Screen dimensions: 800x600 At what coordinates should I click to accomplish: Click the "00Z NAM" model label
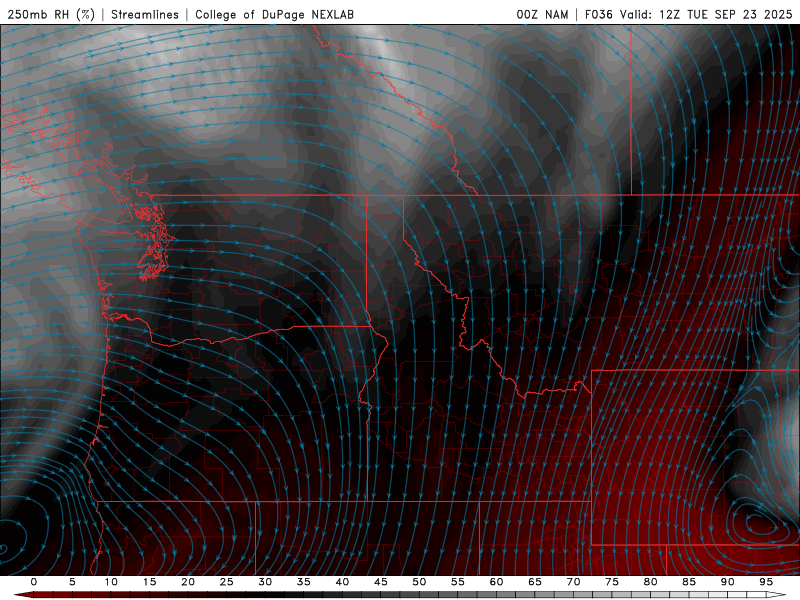[542, 14]
